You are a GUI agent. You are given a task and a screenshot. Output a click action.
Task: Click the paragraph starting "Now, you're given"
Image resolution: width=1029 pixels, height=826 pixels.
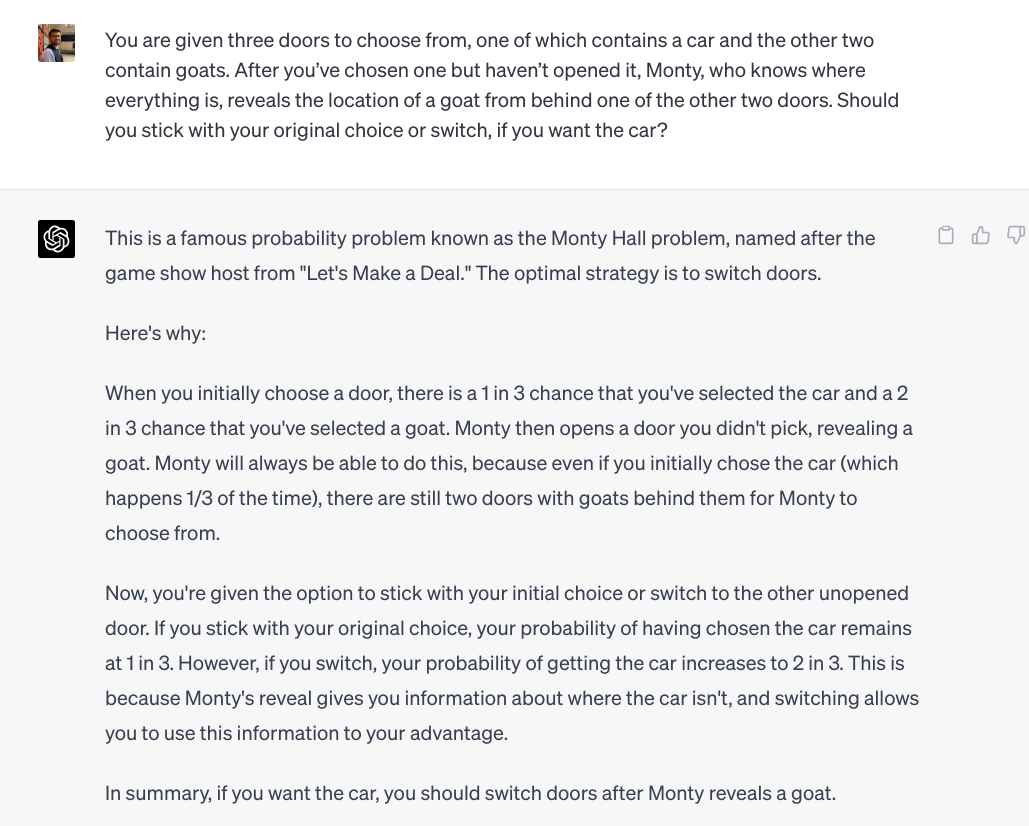pyautogui.click(x=510, y=663)
